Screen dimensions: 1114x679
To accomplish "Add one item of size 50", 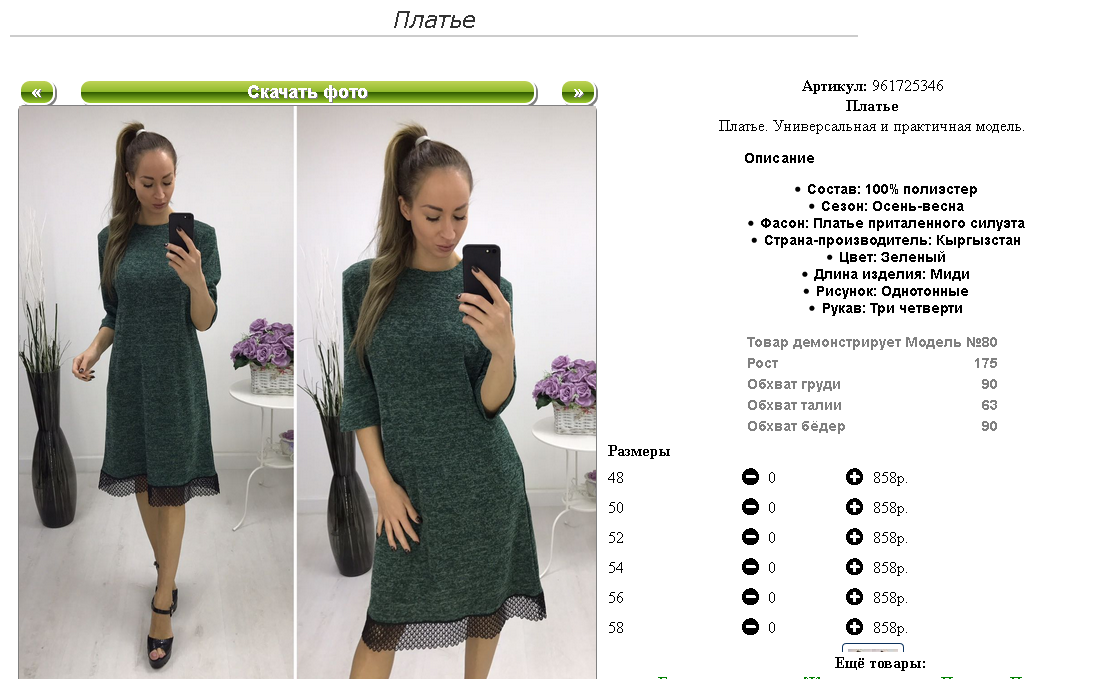I will (x=854, y=507).
